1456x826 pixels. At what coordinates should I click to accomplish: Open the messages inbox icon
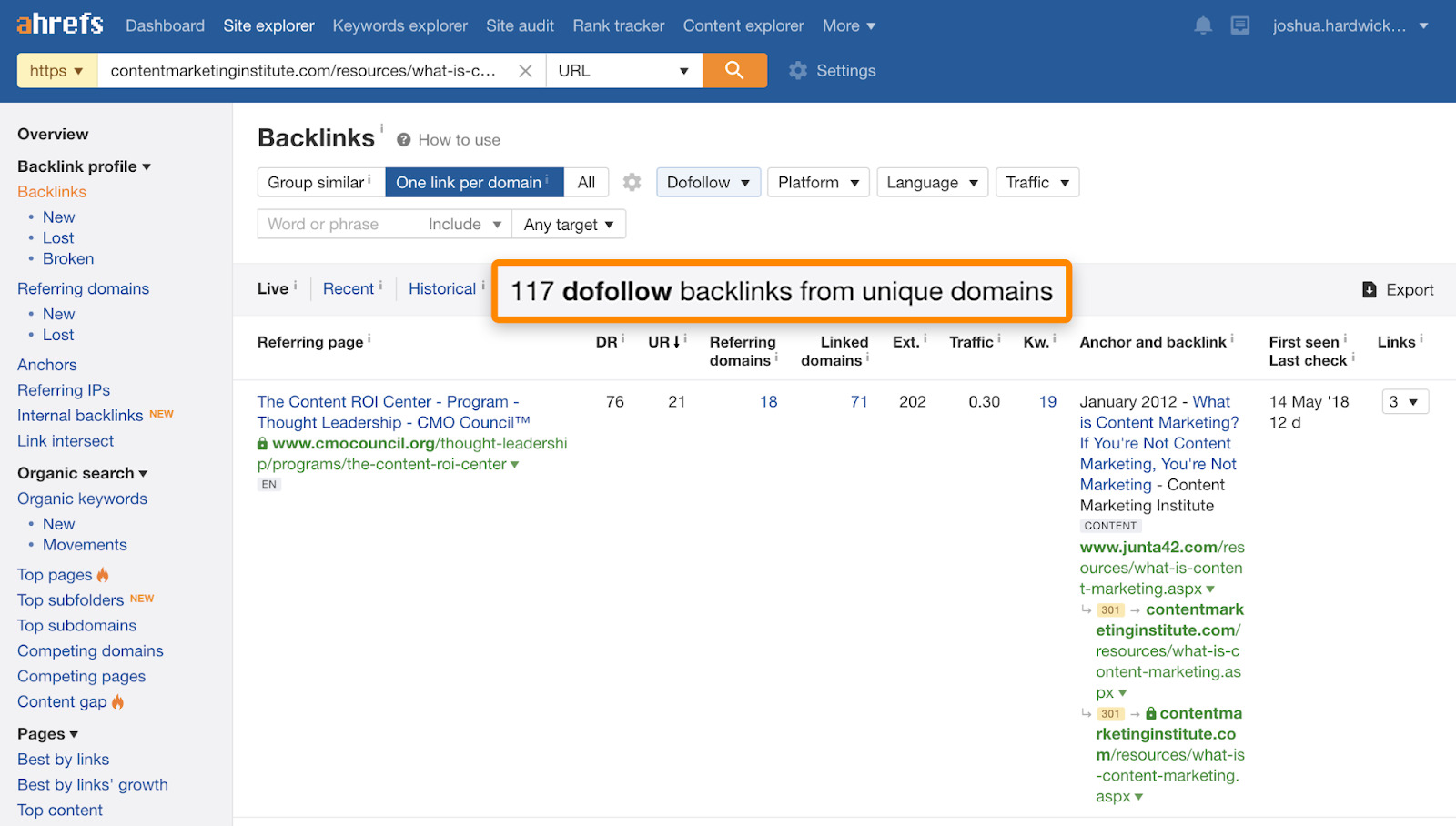point(1239,25)
